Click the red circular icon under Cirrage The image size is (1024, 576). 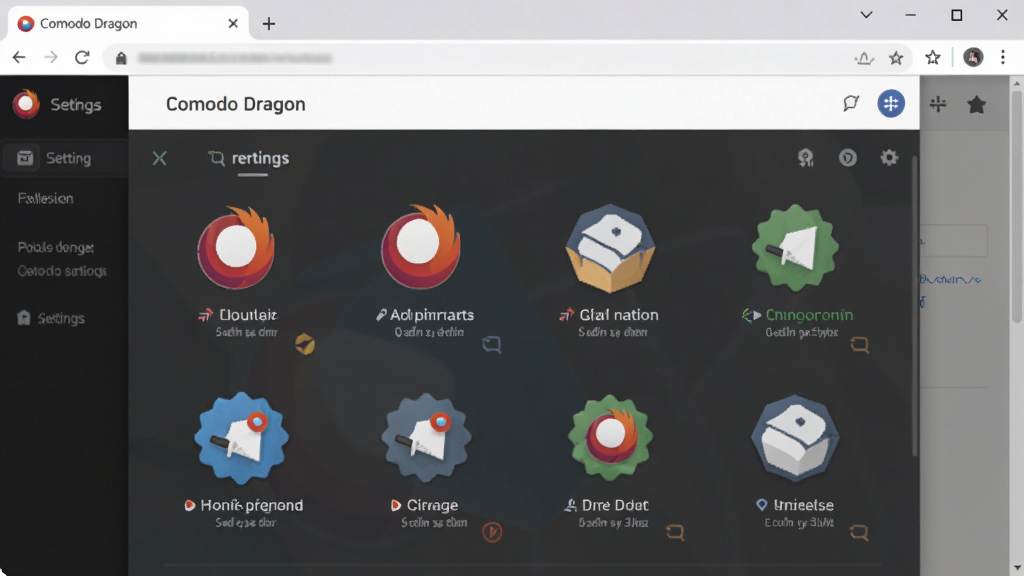tap(492, 532)
